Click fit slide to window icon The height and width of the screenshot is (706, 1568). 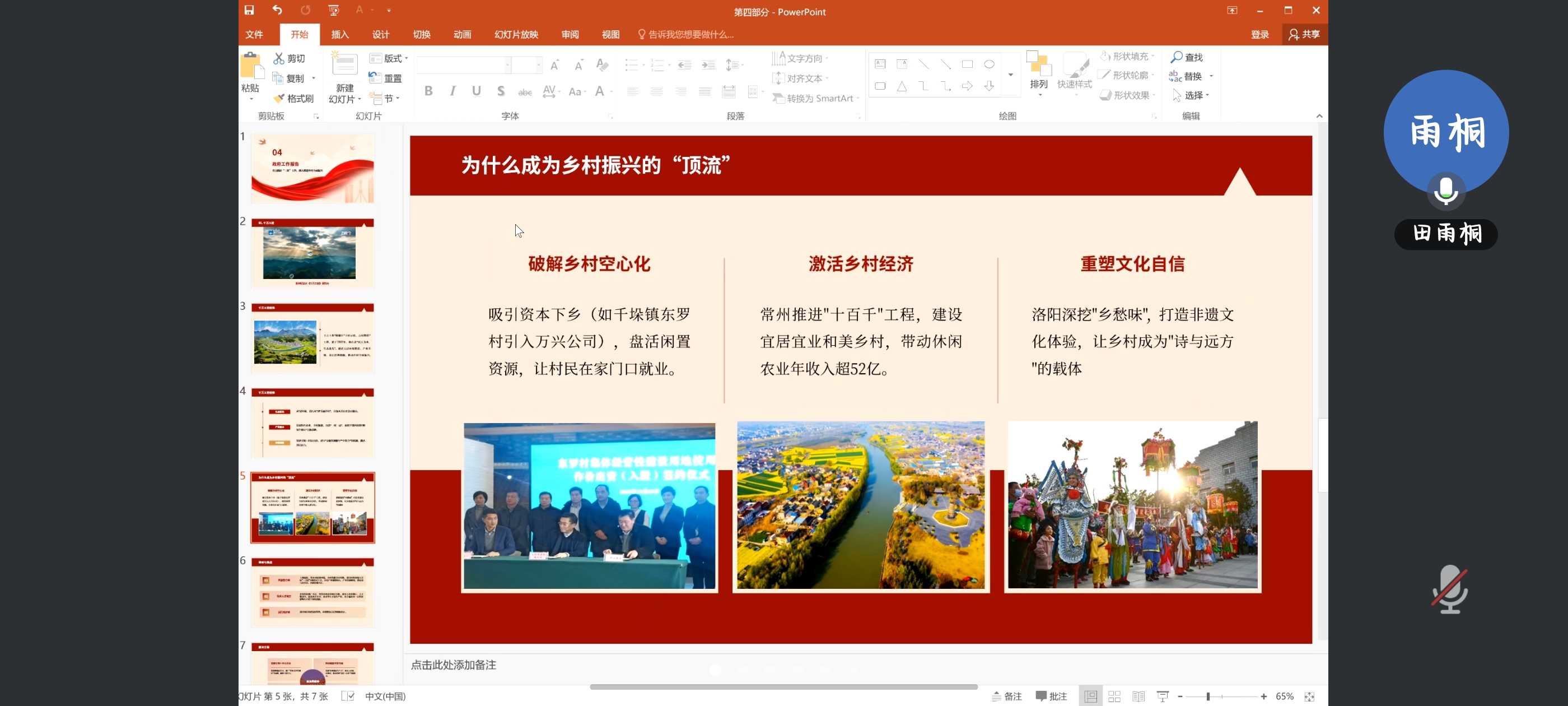(1309, 696)
